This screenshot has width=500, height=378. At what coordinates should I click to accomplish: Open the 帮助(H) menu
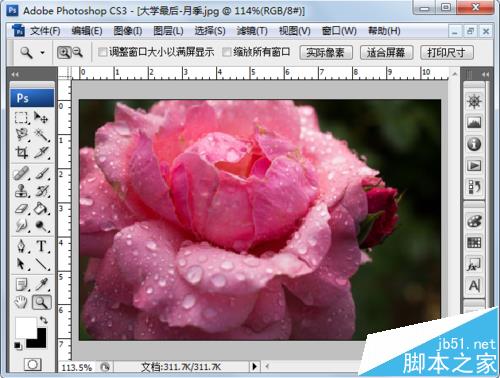click(384, 31)
